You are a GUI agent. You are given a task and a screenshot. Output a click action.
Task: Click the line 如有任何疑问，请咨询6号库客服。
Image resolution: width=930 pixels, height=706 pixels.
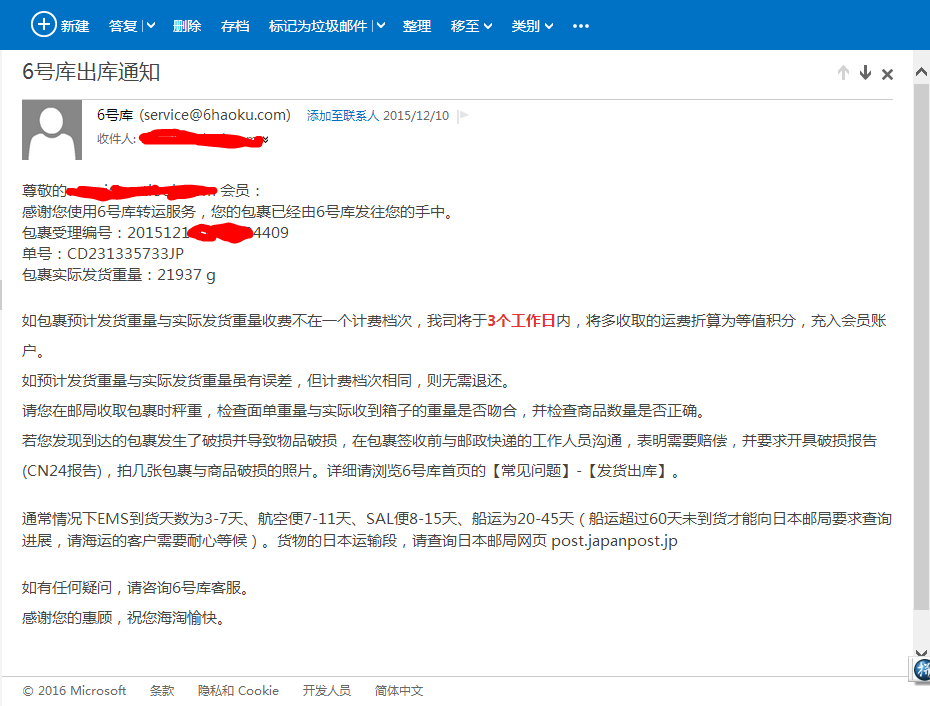point(136,588)
